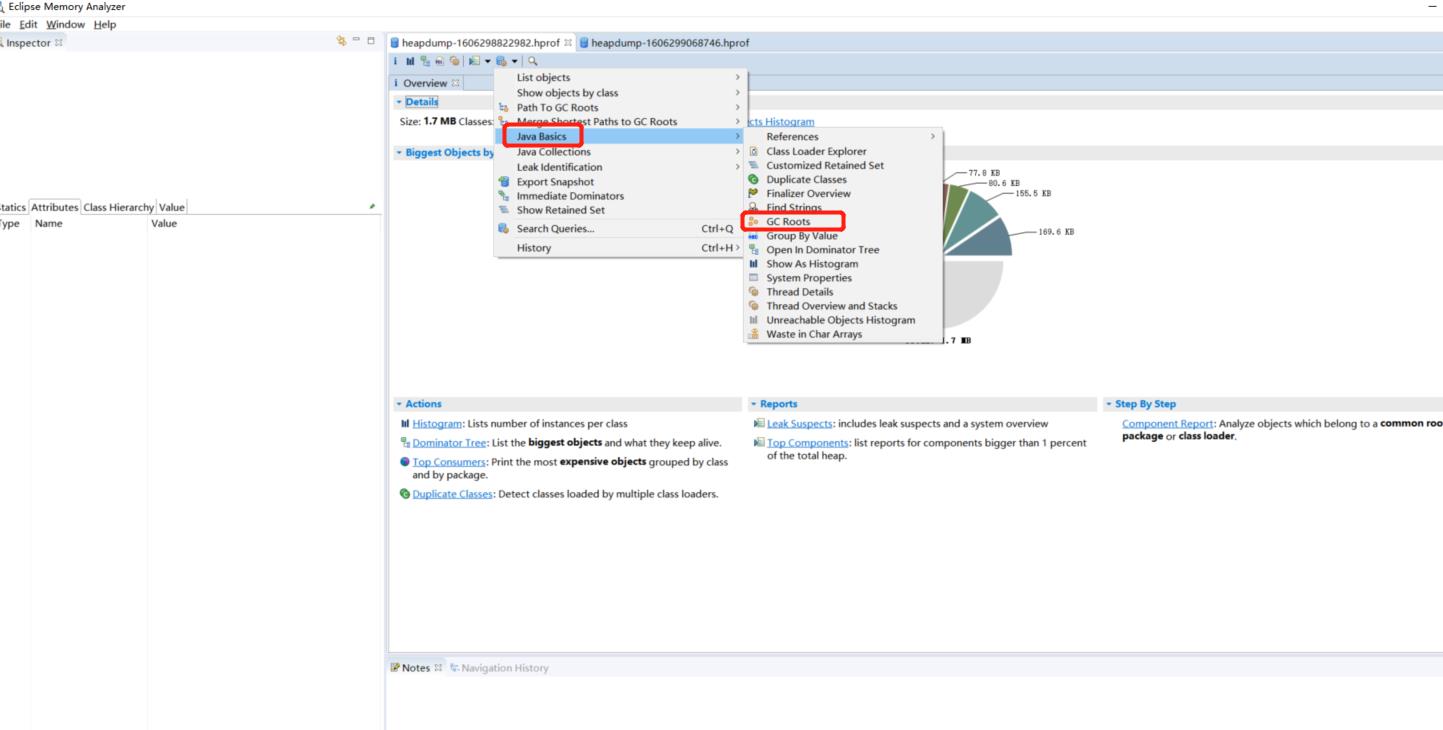The image size is (1443, 730).
Task: Click the Show Retained Set menu icon
Action: click(504, 210)
